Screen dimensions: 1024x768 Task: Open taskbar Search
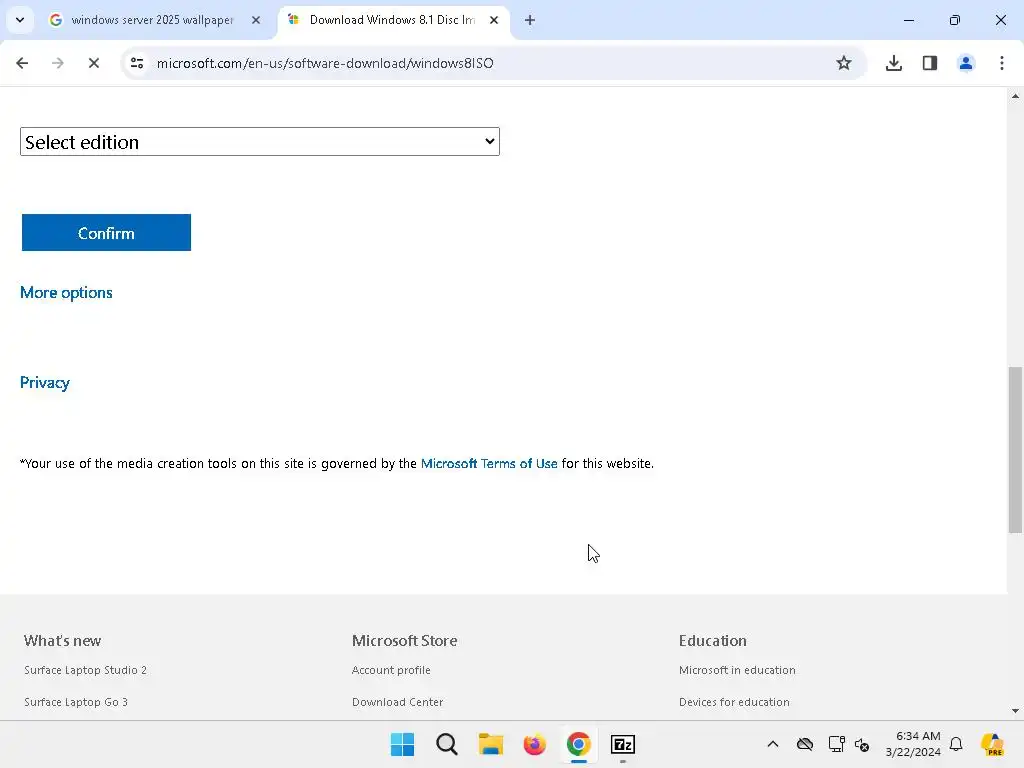click(x=447, y=744)
